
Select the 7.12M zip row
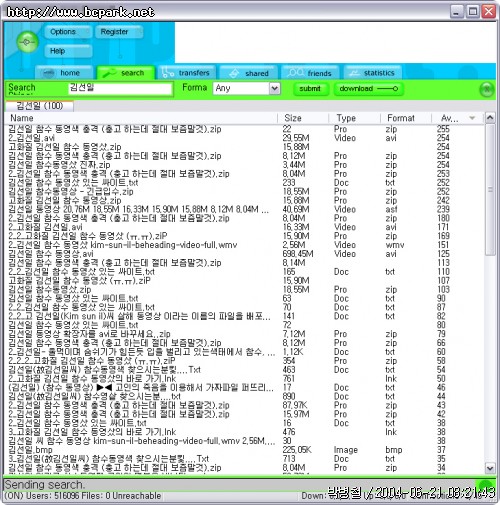coord(243,334)
